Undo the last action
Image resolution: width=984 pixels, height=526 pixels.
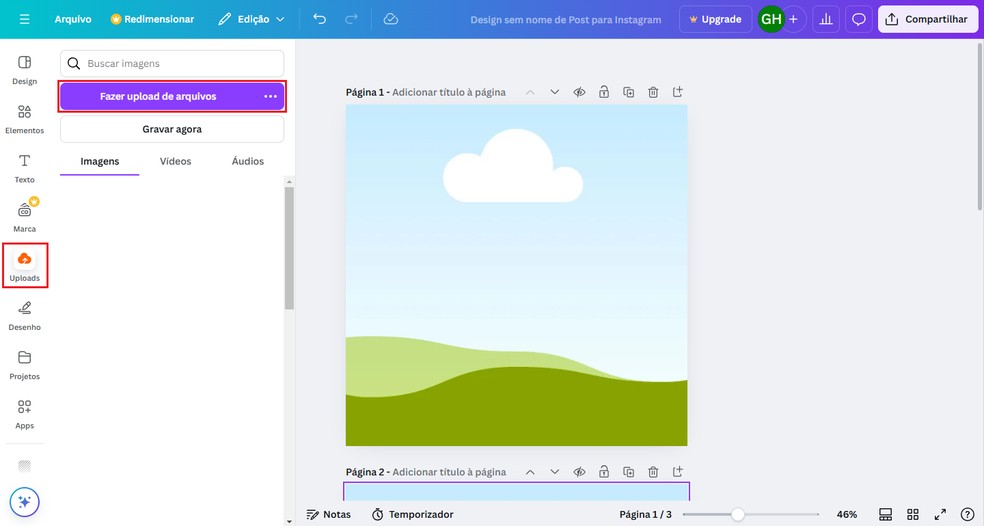pyautogui.click(x=319, y=19)
